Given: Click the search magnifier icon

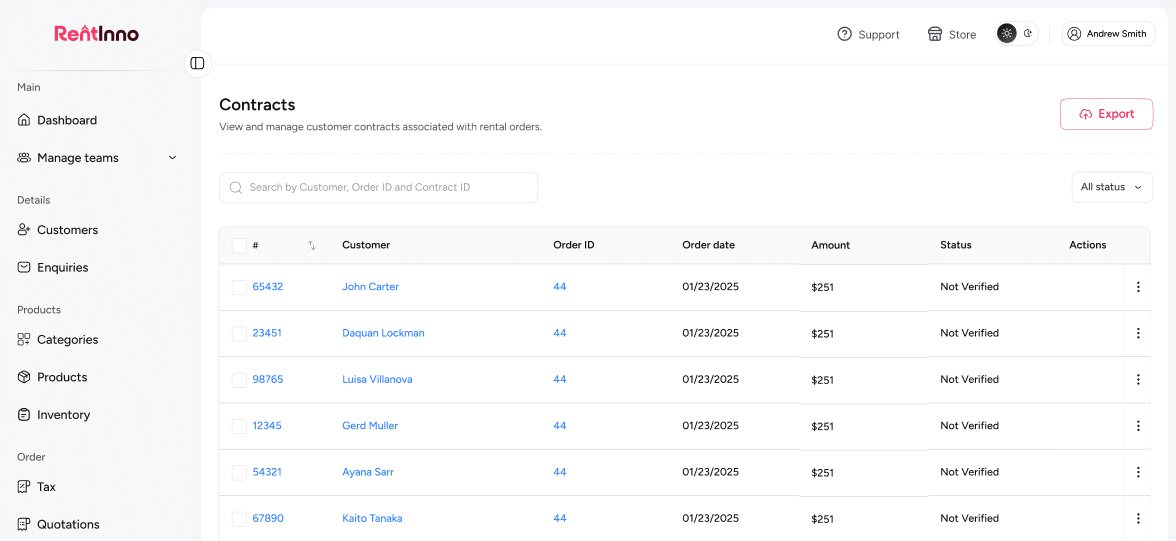Looking at the screenshot, I should (x=236, y=188).
